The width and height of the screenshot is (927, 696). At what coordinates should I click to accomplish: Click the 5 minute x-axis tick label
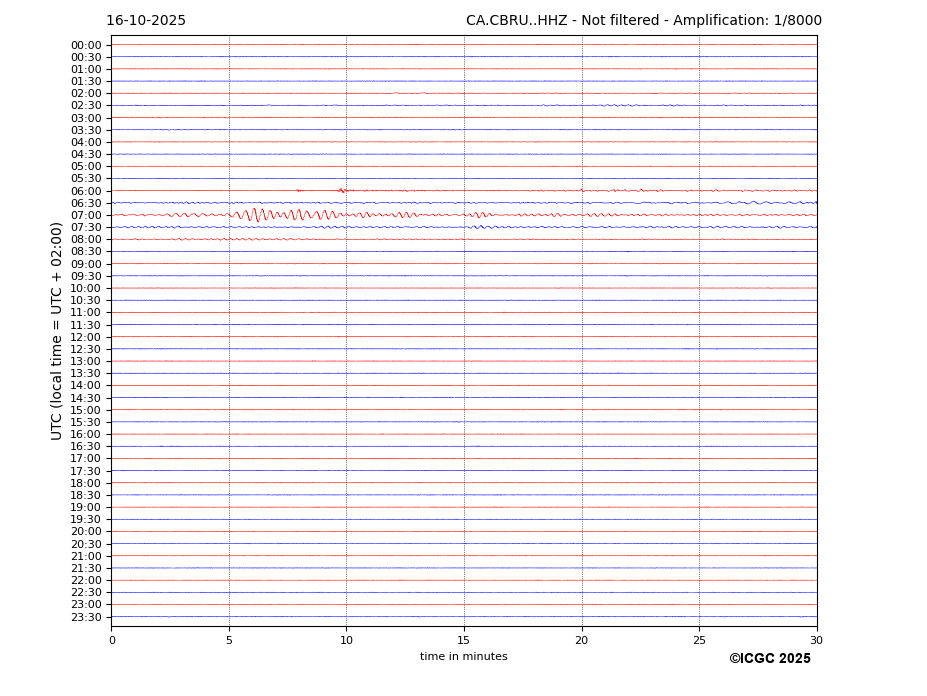pos(229,640)
